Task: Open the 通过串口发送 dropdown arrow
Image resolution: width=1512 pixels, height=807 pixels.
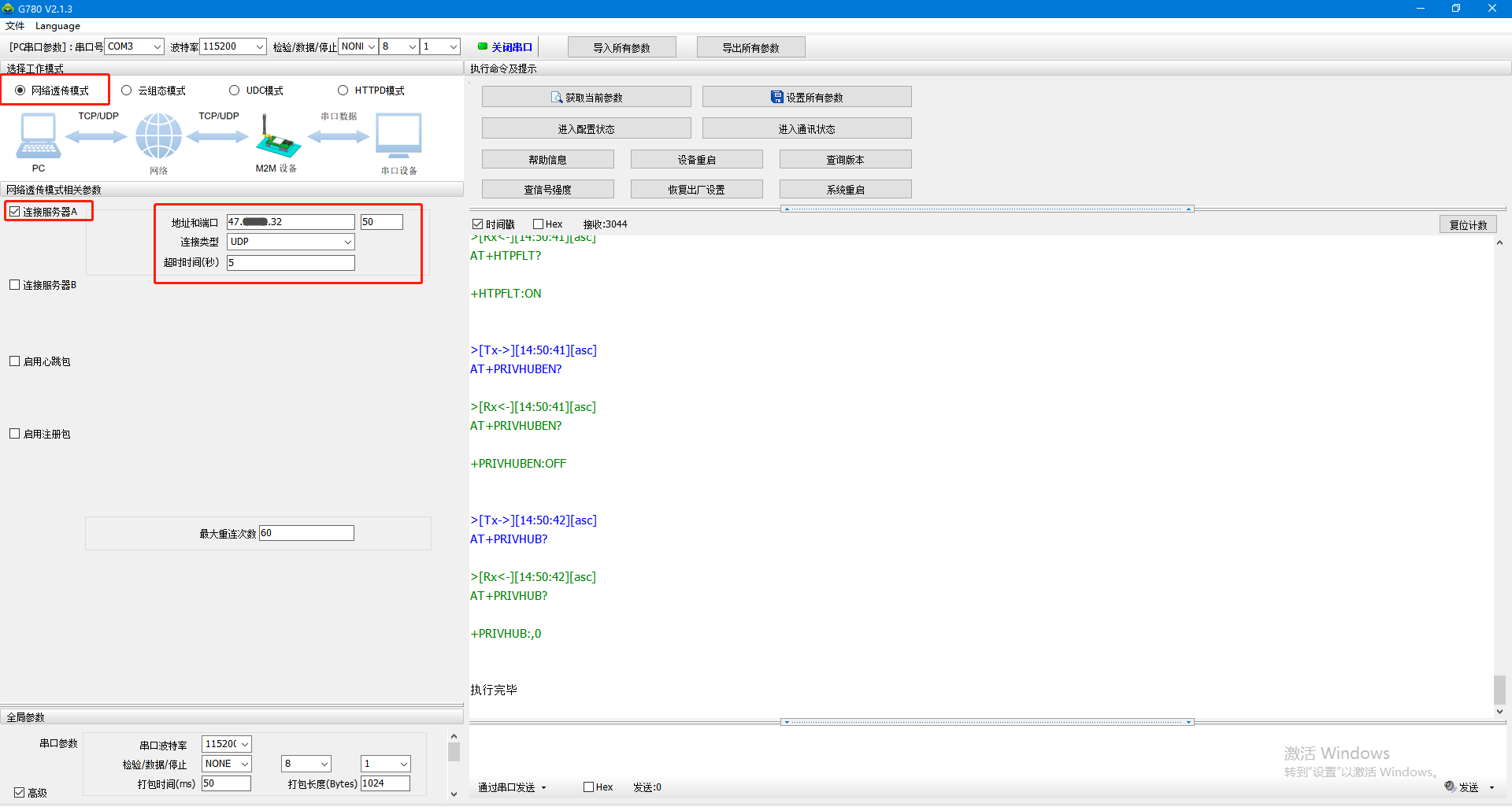Action: [x=543, y=787]
